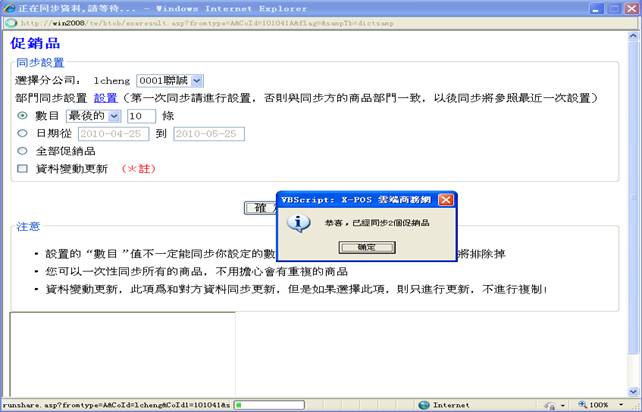Image resolution: width=642 pixels, height=412 pixels.
Task: Click the end date field 2010-05-25
Action: click(x=208, y=134)
